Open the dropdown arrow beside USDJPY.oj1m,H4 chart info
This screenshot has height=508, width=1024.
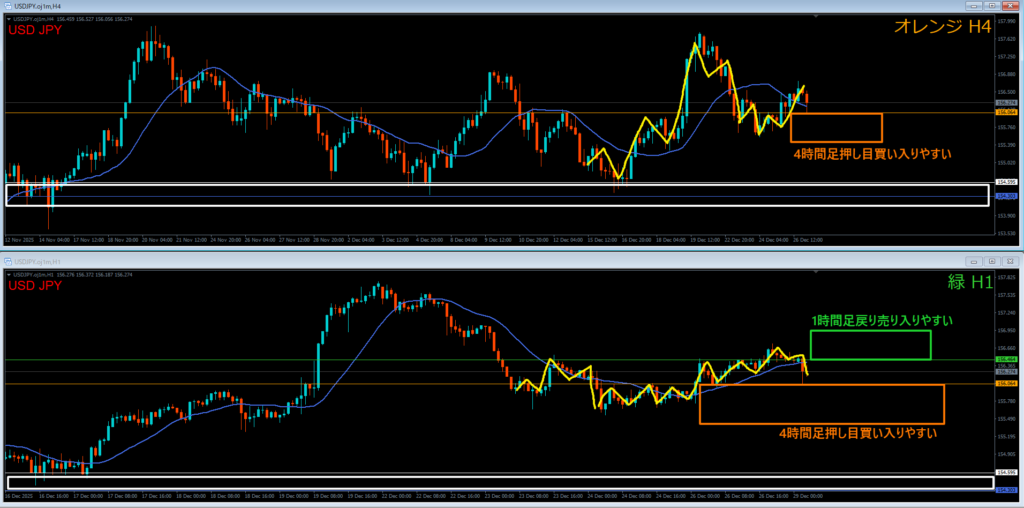pos(9,17)
